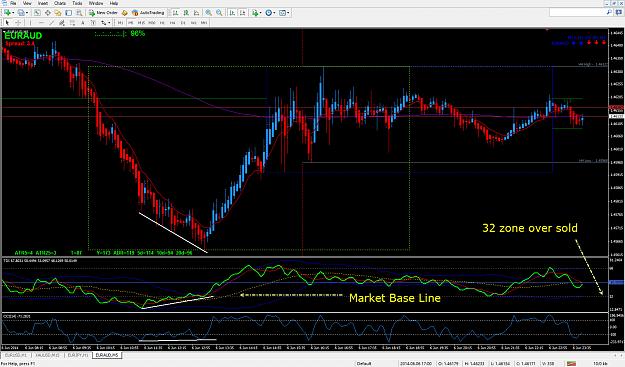Select the equidistant channel tool
The height and width of the screenshot is (367, 625).
coord(62,23)
